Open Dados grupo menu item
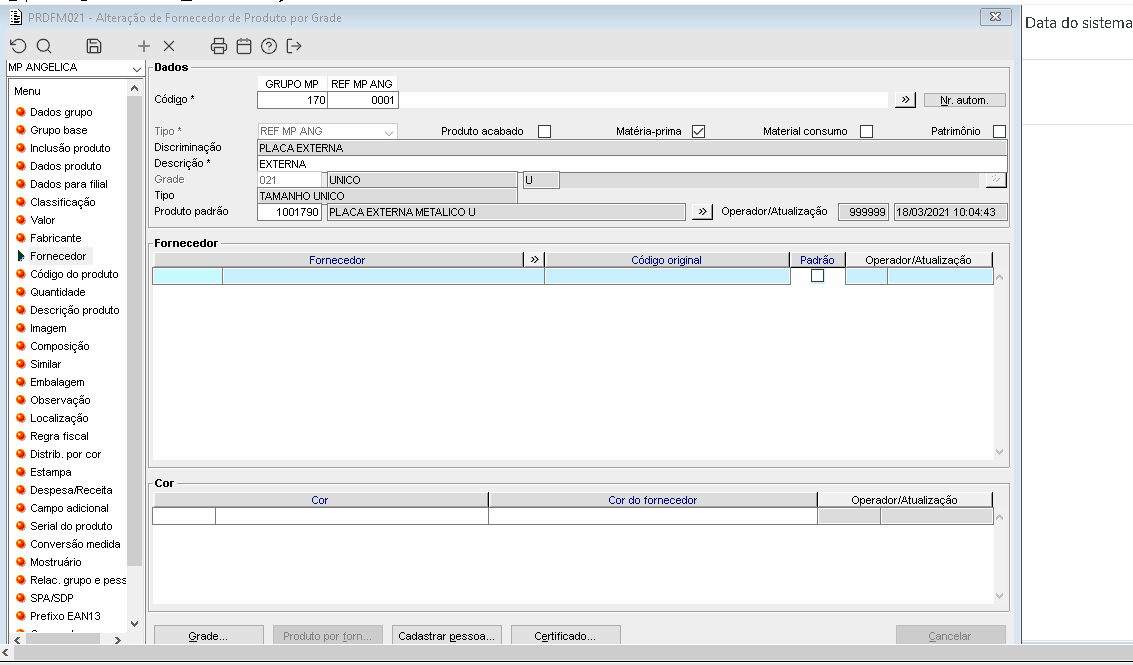Viewport: 1133px width, 665px height. coord(61,112)
